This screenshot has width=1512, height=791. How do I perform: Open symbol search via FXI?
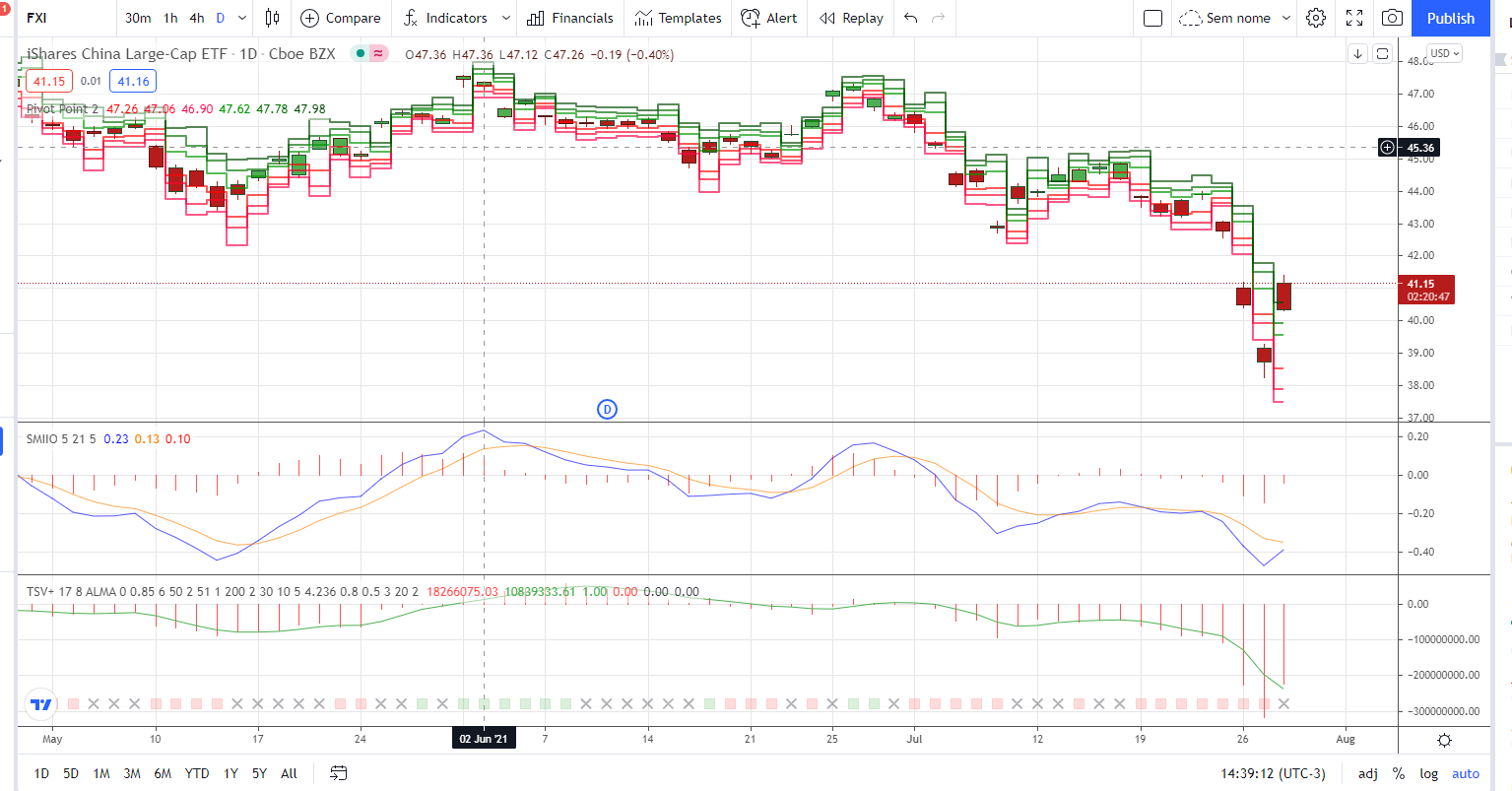tap(36, 18)
